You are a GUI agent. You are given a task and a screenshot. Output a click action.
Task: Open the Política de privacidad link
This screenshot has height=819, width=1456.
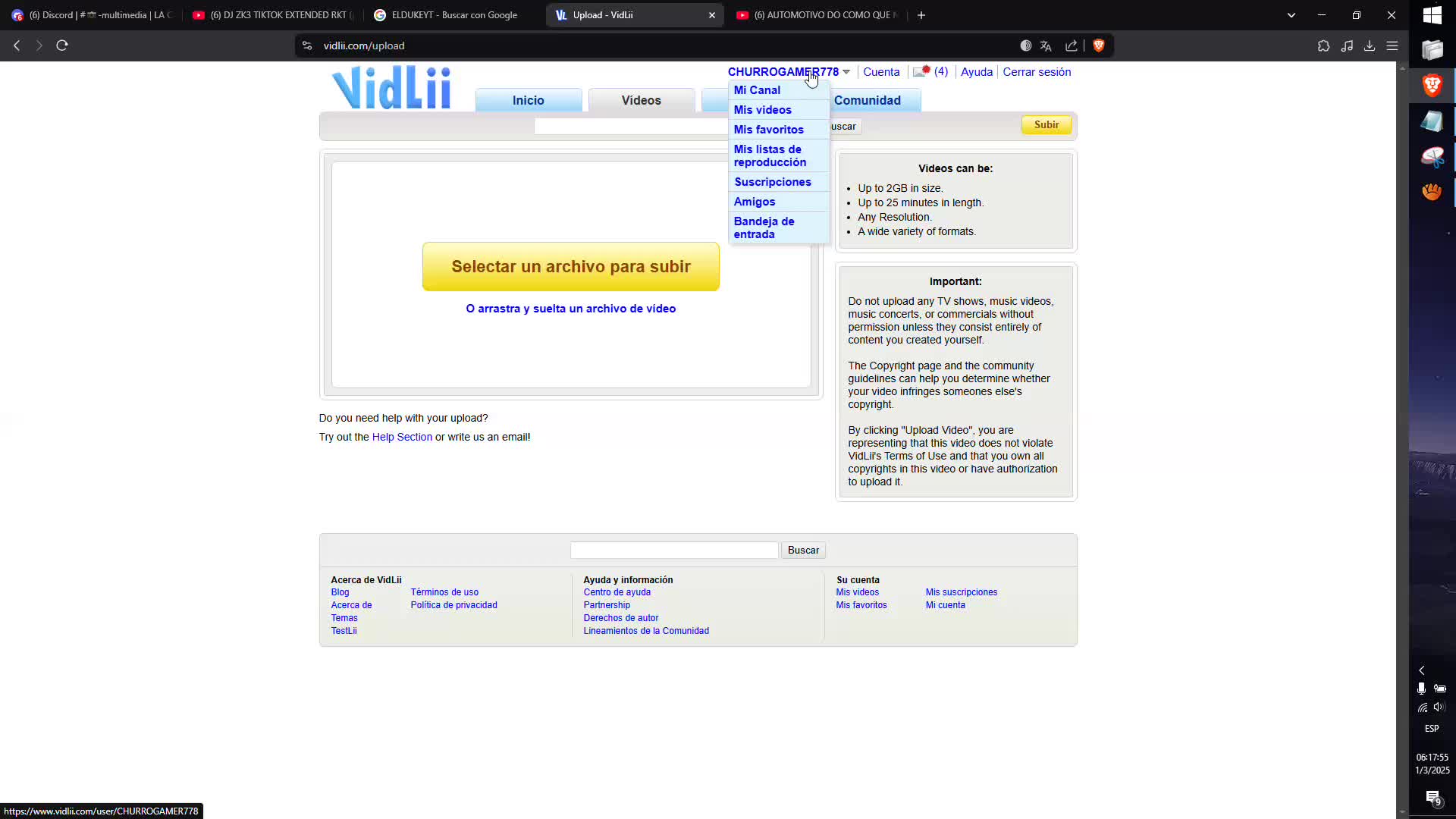pyautogui.click(x=453, y=605)
